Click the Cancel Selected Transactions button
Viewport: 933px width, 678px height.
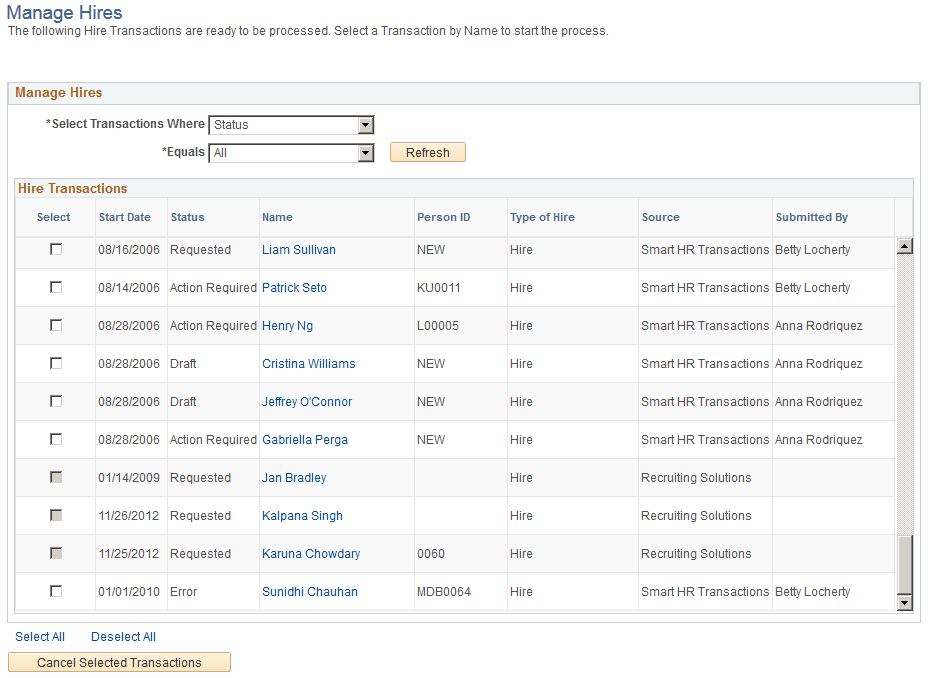[118, 662]
